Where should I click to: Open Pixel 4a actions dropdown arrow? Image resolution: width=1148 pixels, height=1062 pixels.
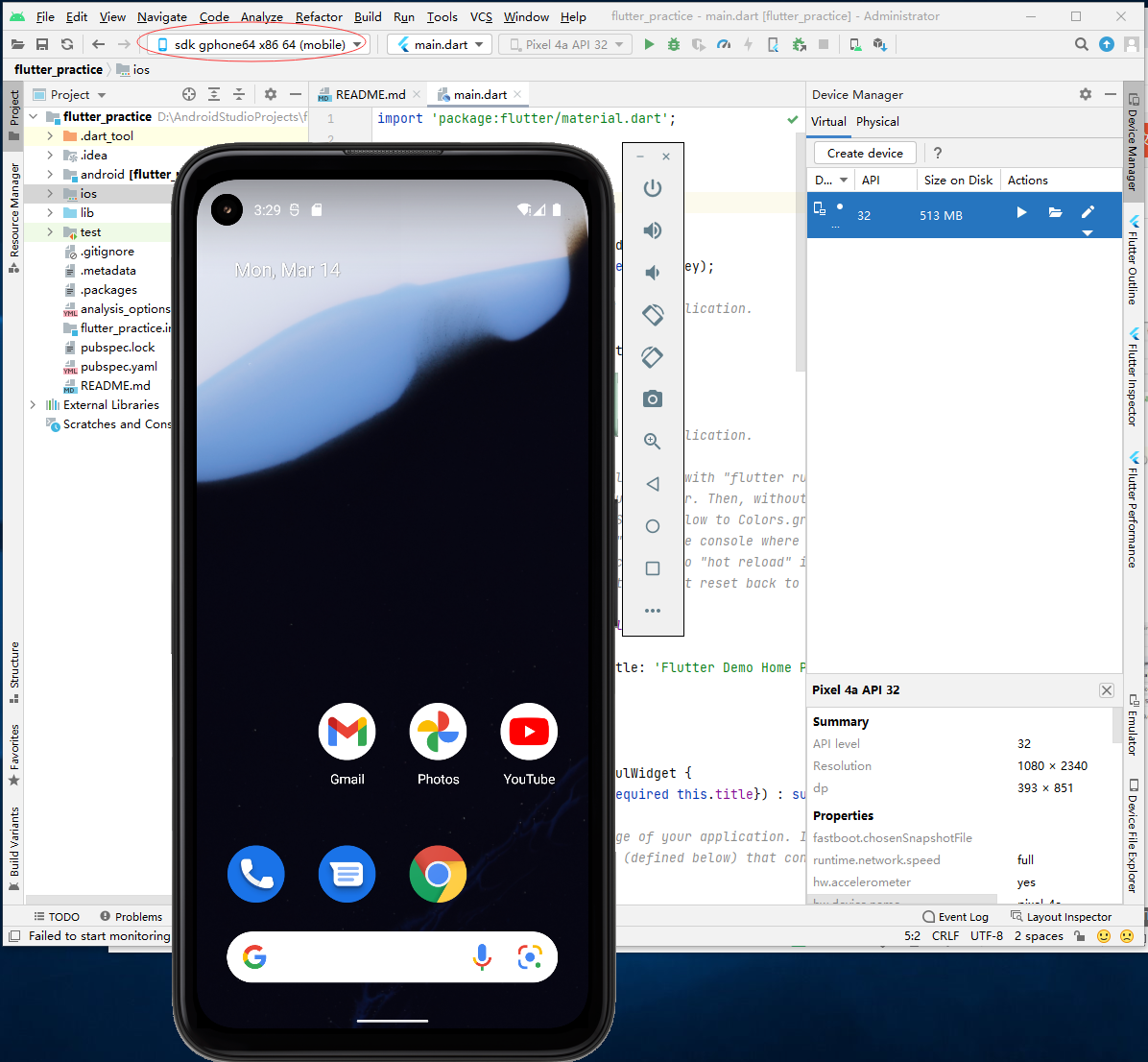[1088, 233]
